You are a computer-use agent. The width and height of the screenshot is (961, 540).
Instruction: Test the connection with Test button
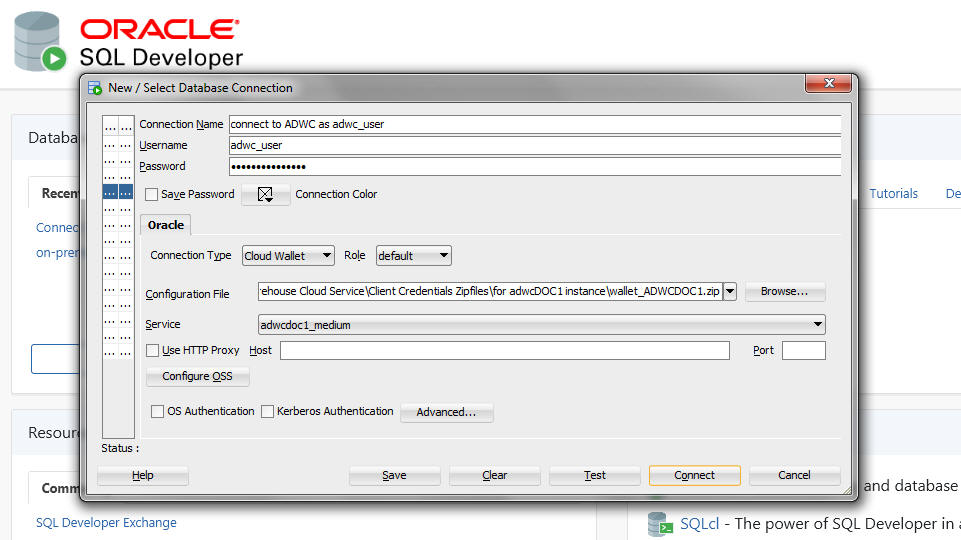coord(594,475)
